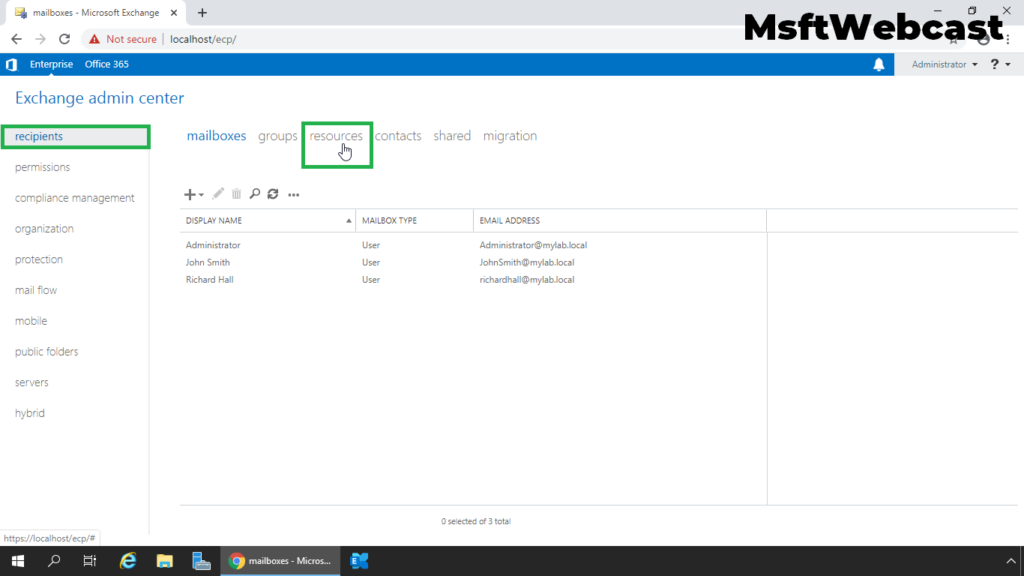Open Task View on taskbar
This screenshot has height=576, width=1024.
tap(89, 561)
